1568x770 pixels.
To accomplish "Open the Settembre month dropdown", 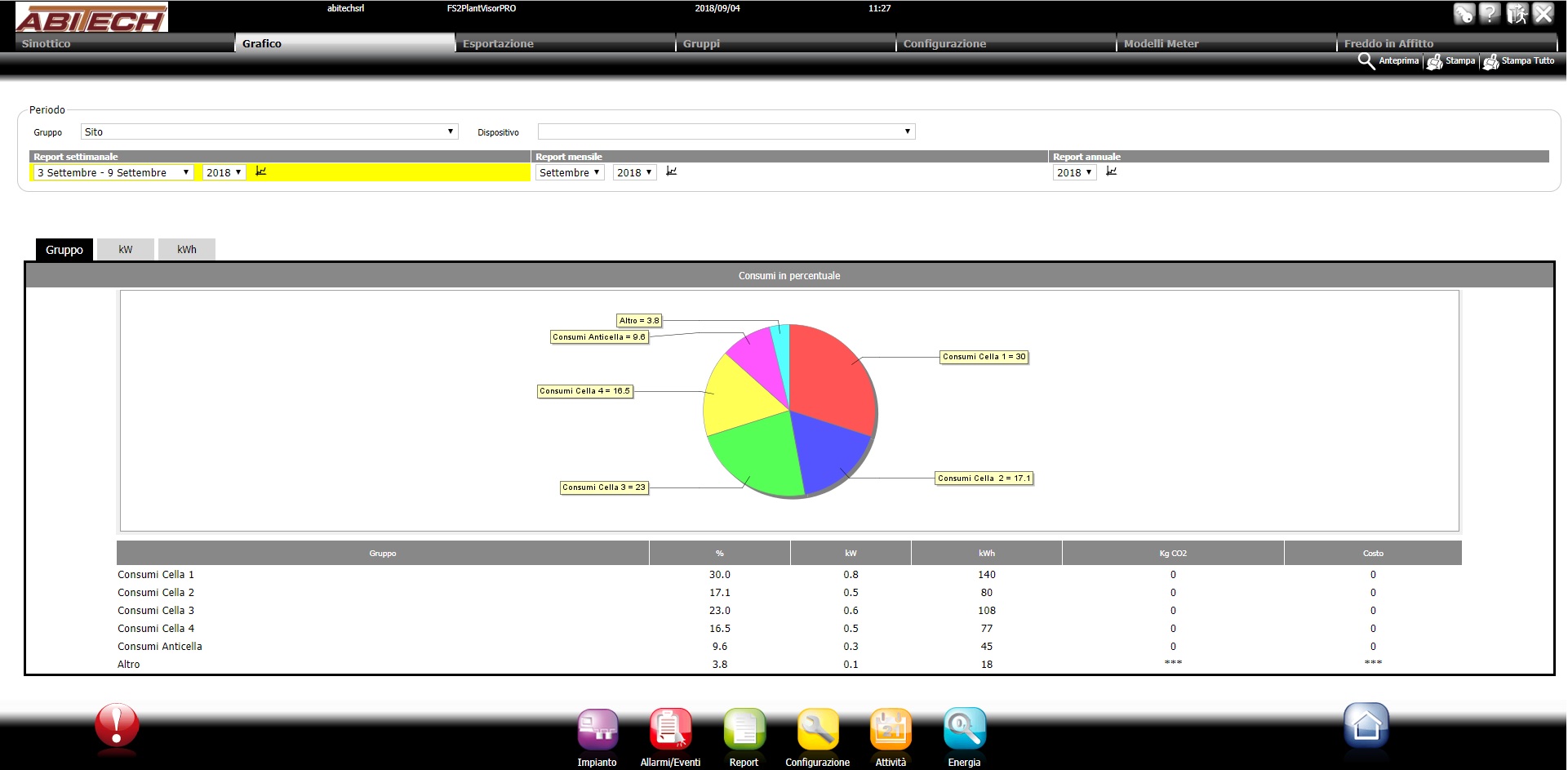I will (x=569, y=172).
